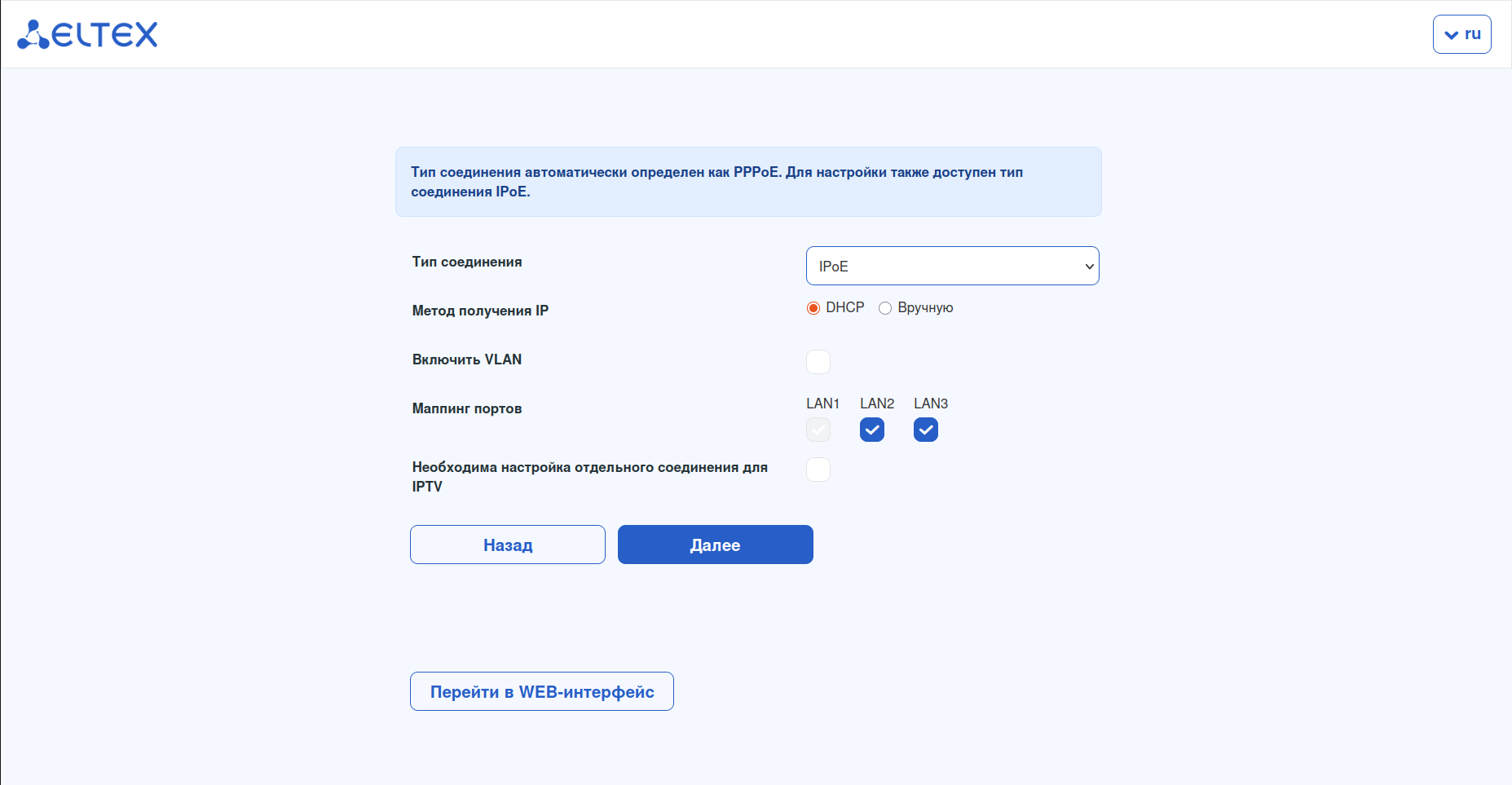Viewport: 1512px width, 785px height.
Task: Open the ru language selector
Action: [x=1461, y=34]
